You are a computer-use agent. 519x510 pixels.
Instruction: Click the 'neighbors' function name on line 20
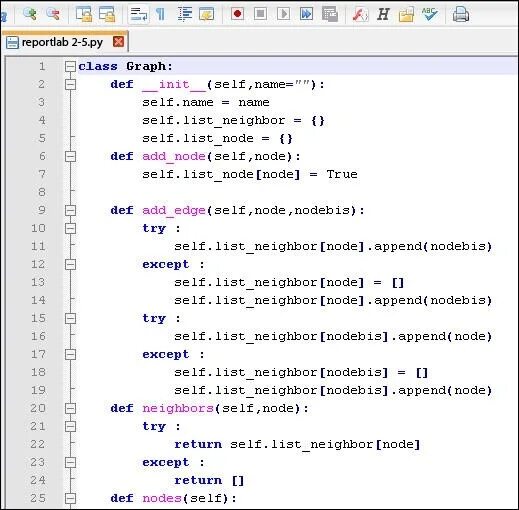(x=178, y=408)
